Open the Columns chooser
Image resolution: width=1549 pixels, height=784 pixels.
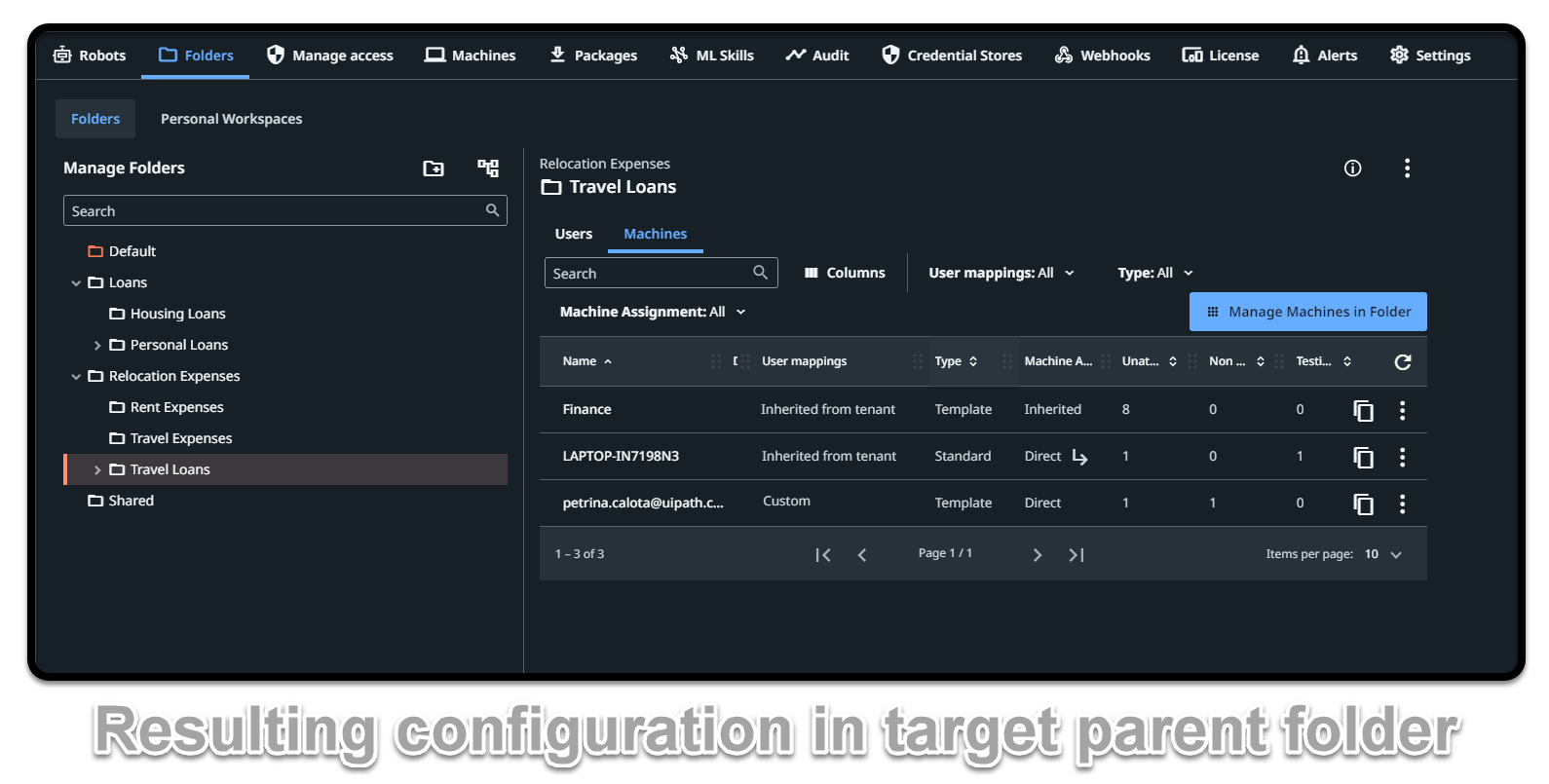point(845,273)
